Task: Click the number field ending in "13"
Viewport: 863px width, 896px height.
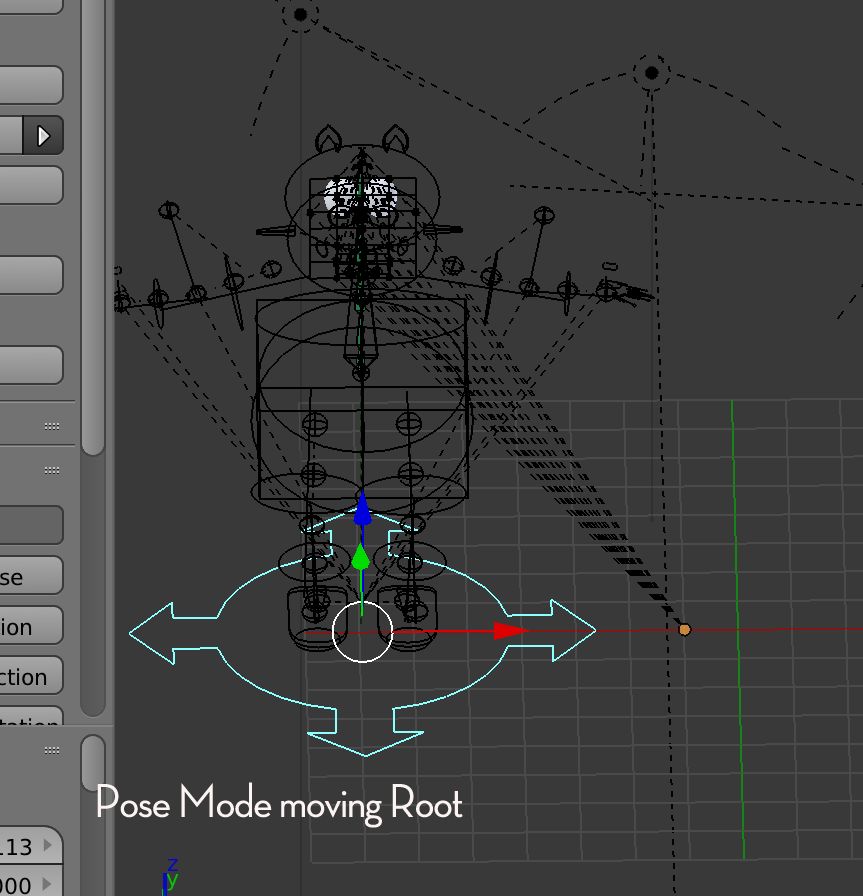Action: (31, 846)
